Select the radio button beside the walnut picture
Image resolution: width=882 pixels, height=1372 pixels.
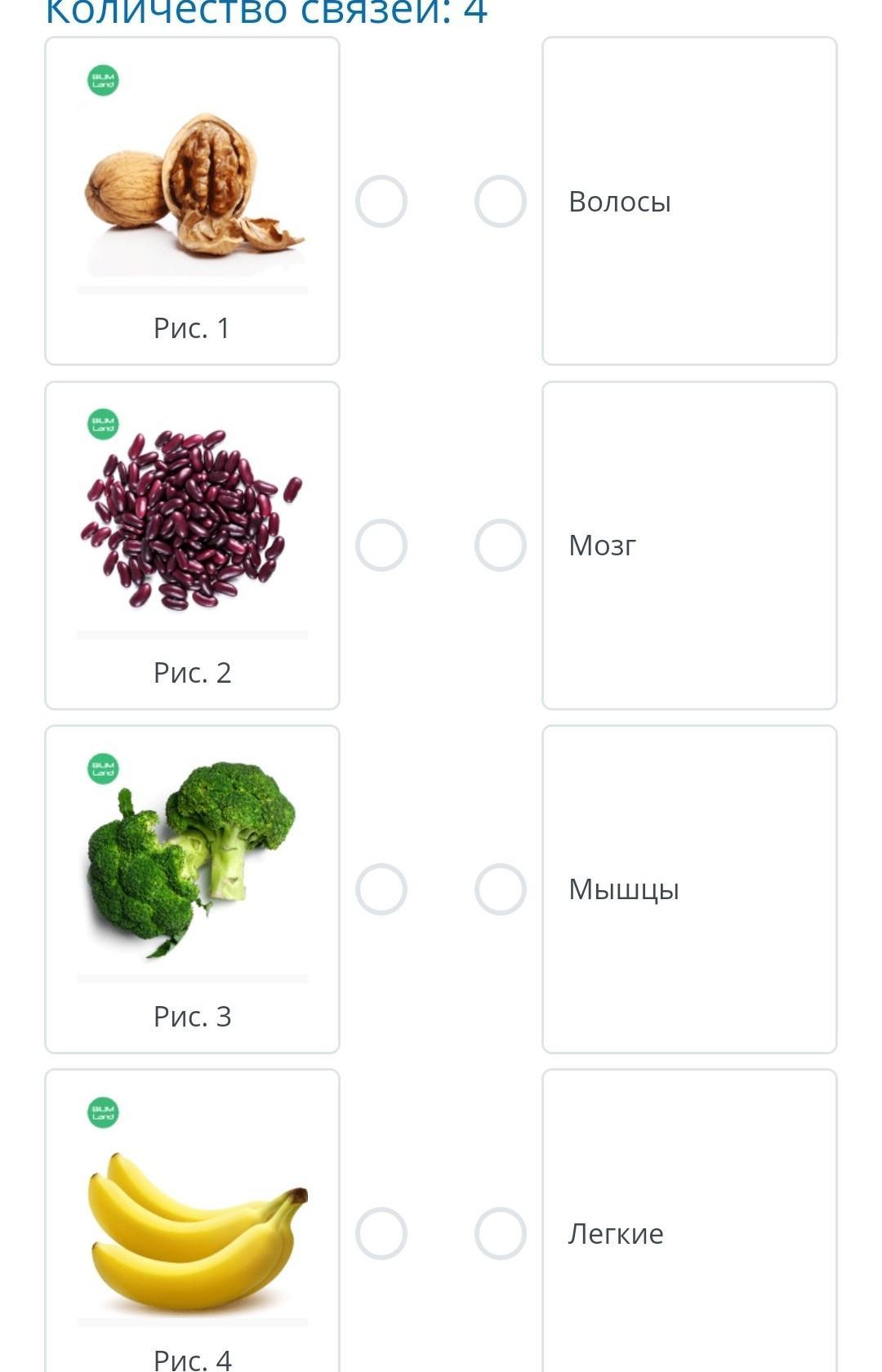pos(381,201)
